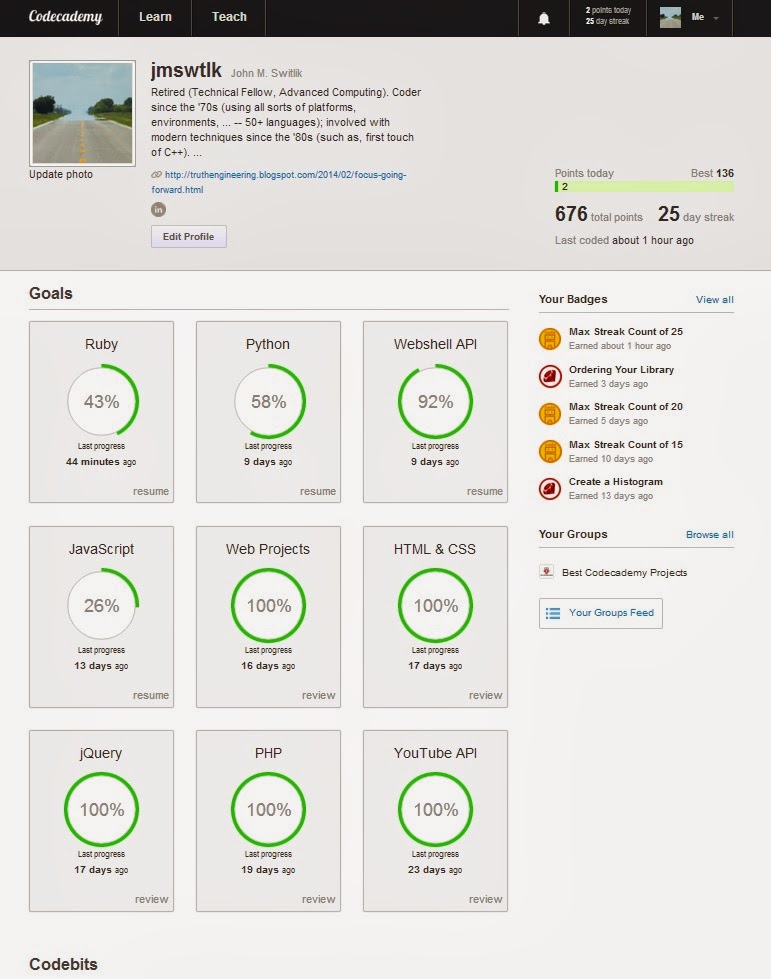Click Max Streak Count of 20 badge icon
Viewport: 771px width, 979px height.
click(550, 414)
